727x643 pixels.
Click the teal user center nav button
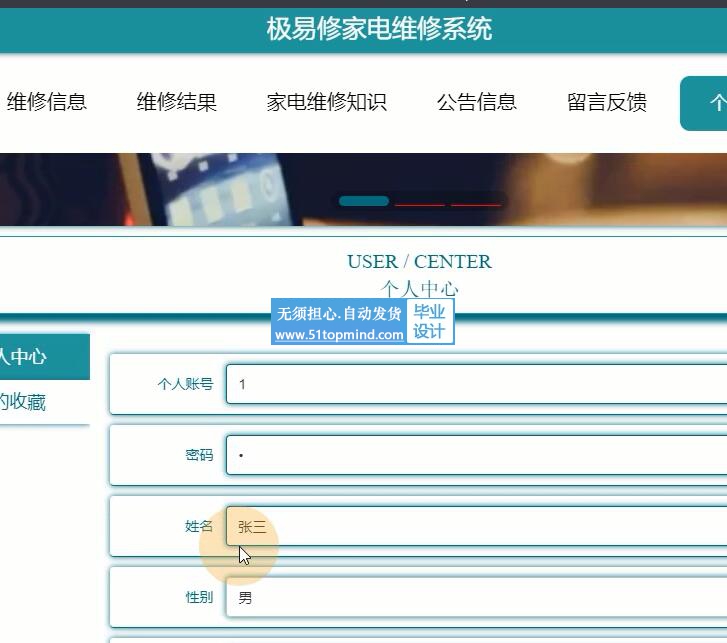(703, 103)
